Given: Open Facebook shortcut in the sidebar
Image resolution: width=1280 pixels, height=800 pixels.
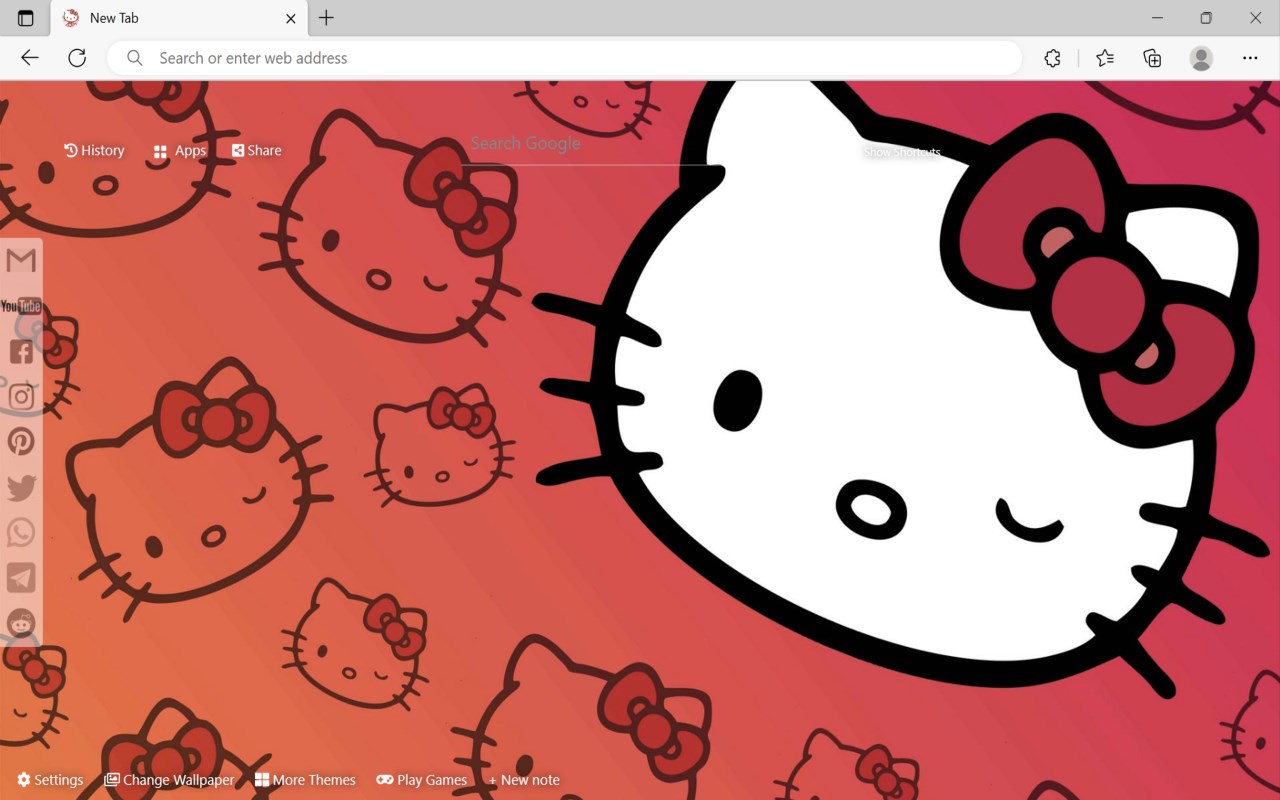Looking at the screenshot, I should pyautogui.click(x=21, y=351).
